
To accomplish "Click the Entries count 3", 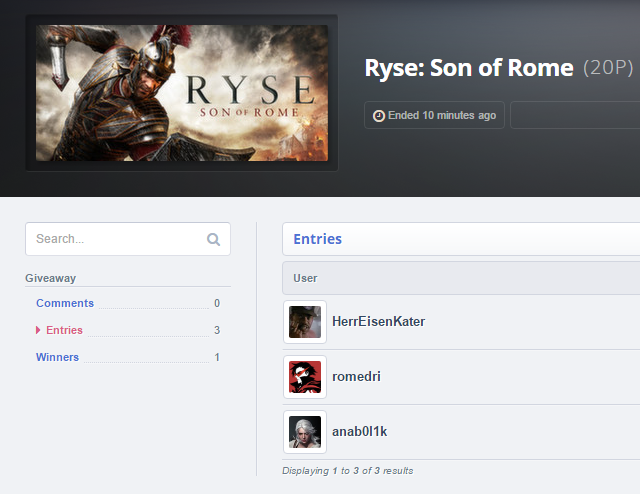I will 217,330.
